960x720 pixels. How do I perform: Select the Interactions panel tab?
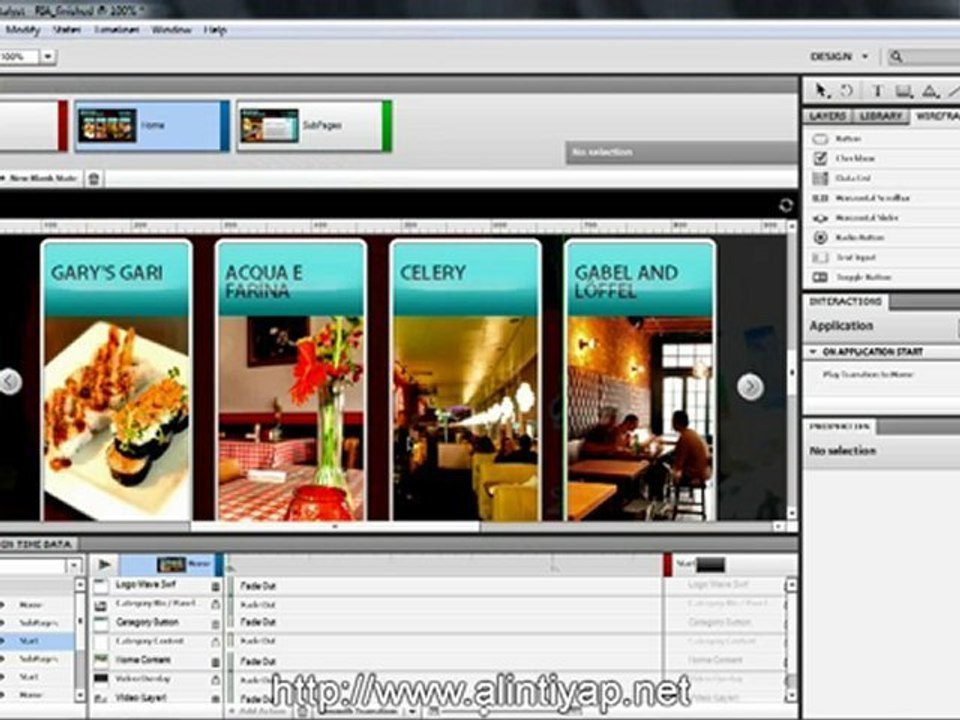pyautogui.click(x=846, y=302)
